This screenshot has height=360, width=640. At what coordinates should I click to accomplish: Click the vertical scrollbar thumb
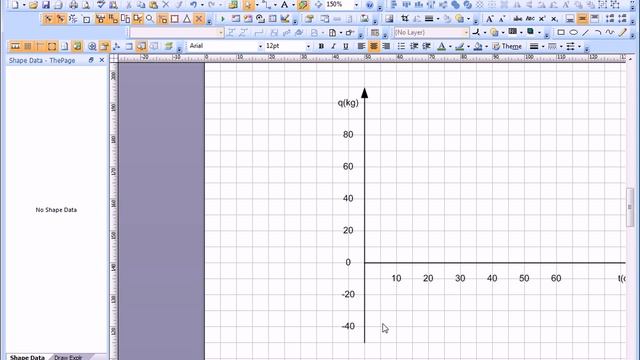click(x=630, y=207)
